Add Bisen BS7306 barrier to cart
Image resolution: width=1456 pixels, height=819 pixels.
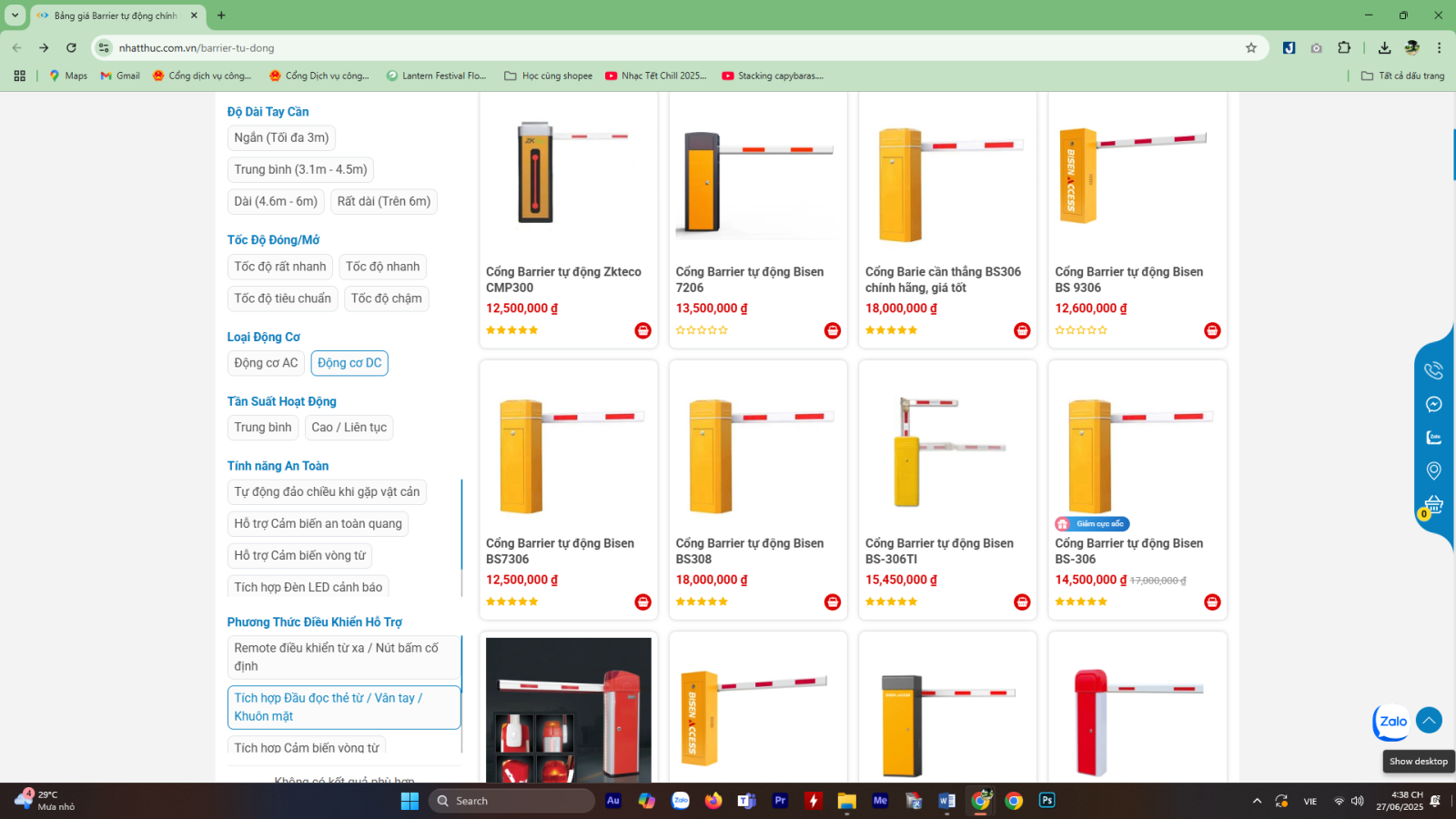(642, 602)
